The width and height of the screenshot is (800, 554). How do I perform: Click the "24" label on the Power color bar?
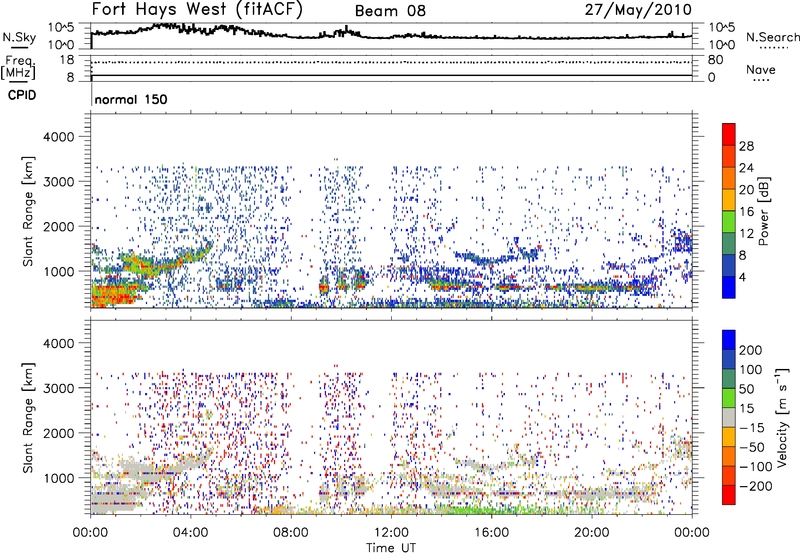746,168
